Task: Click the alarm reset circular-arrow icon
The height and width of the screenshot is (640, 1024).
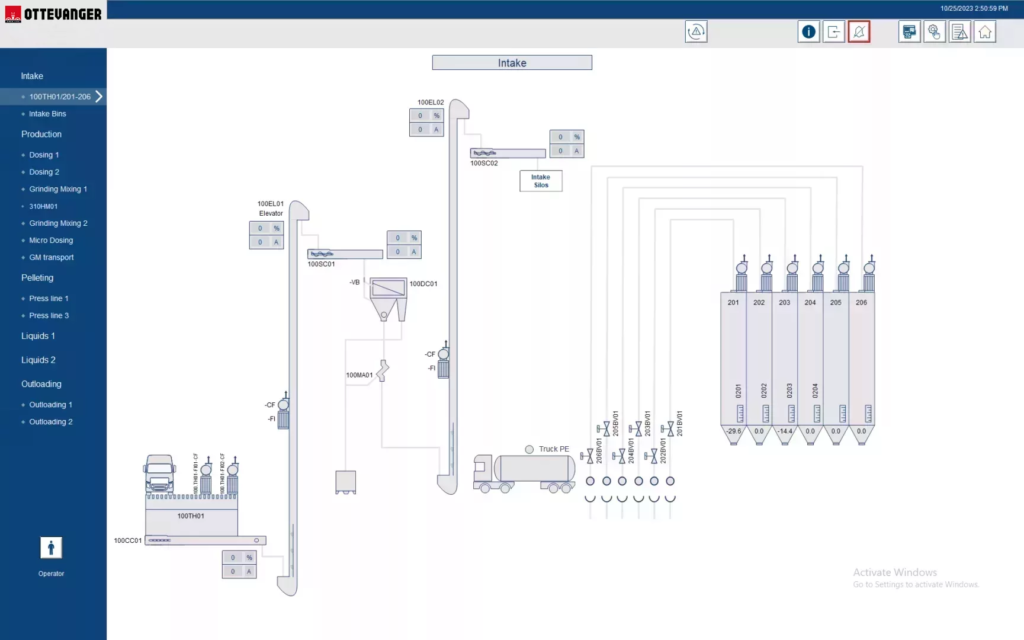Action: click(696, 32)
